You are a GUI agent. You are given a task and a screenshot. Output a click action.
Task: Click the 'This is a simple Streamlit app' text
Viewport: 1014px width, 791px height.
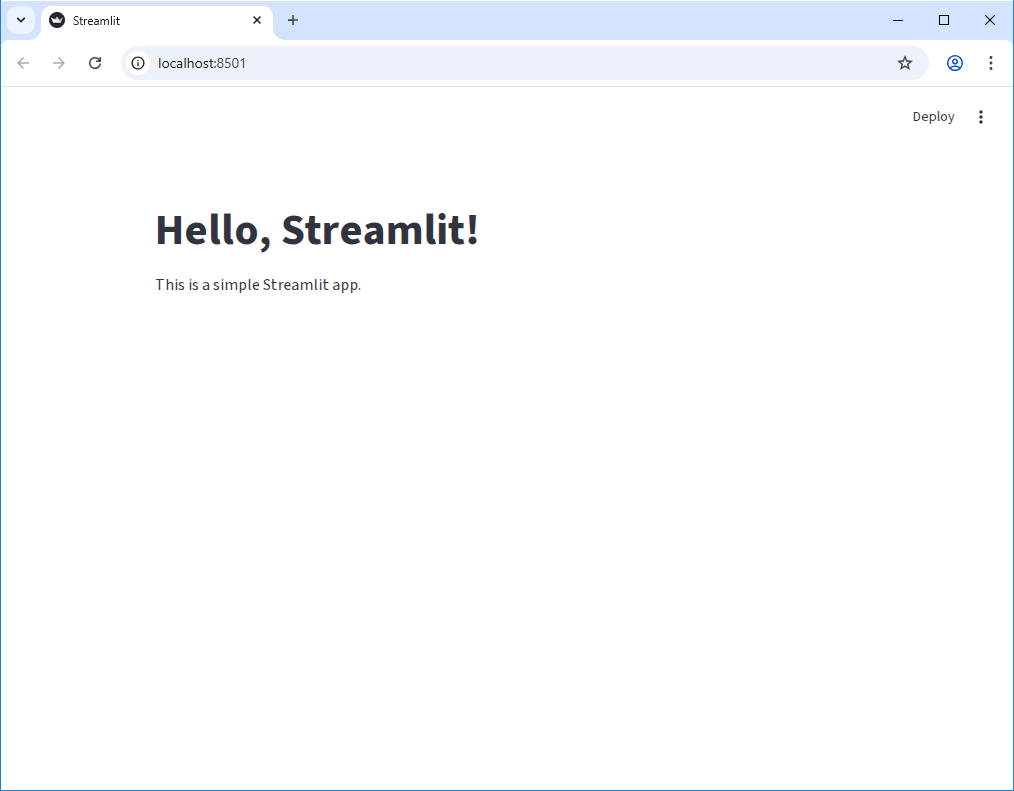click(257, 285)
